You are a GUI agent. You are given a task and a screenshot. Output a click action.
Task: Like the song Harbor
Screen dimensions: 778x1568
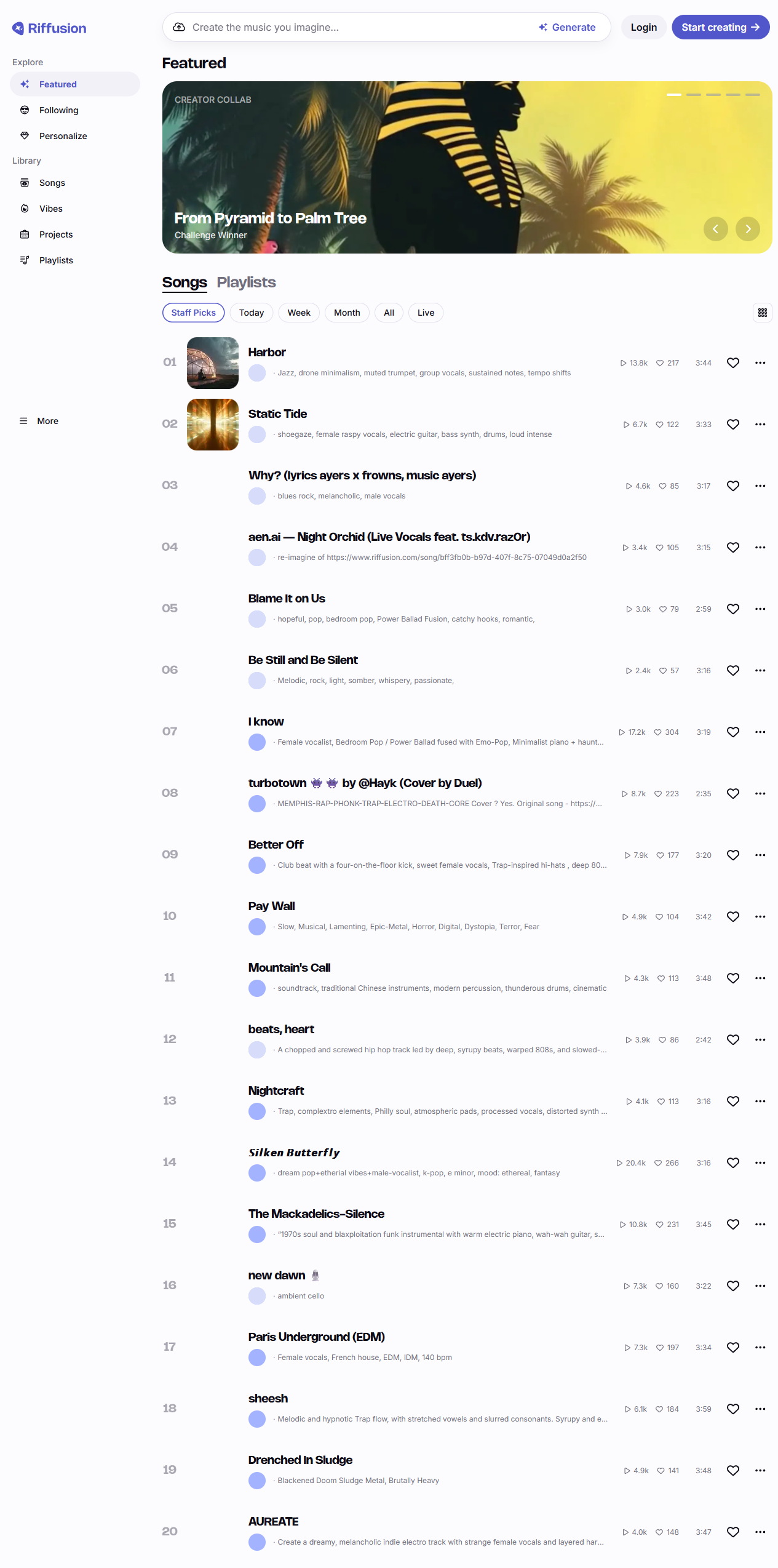click(x=732, y=363)
